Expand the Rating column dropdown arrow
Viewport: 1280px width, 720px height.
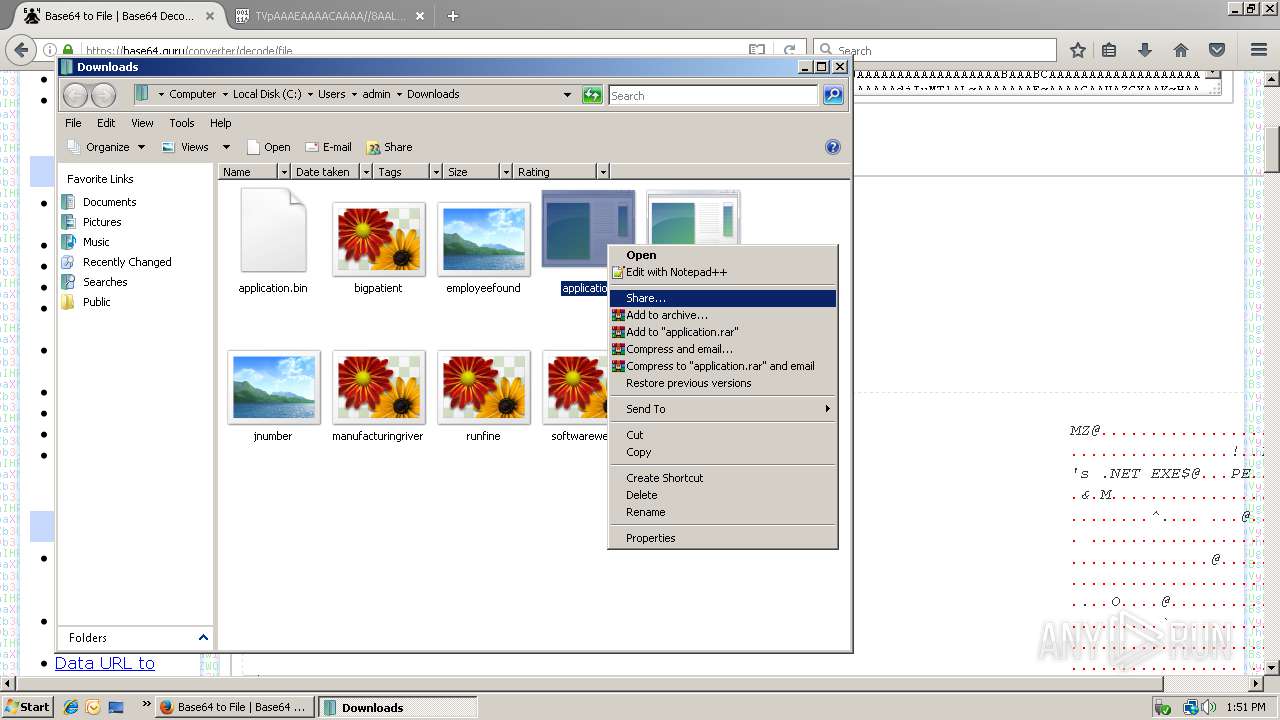click(602, 172)
